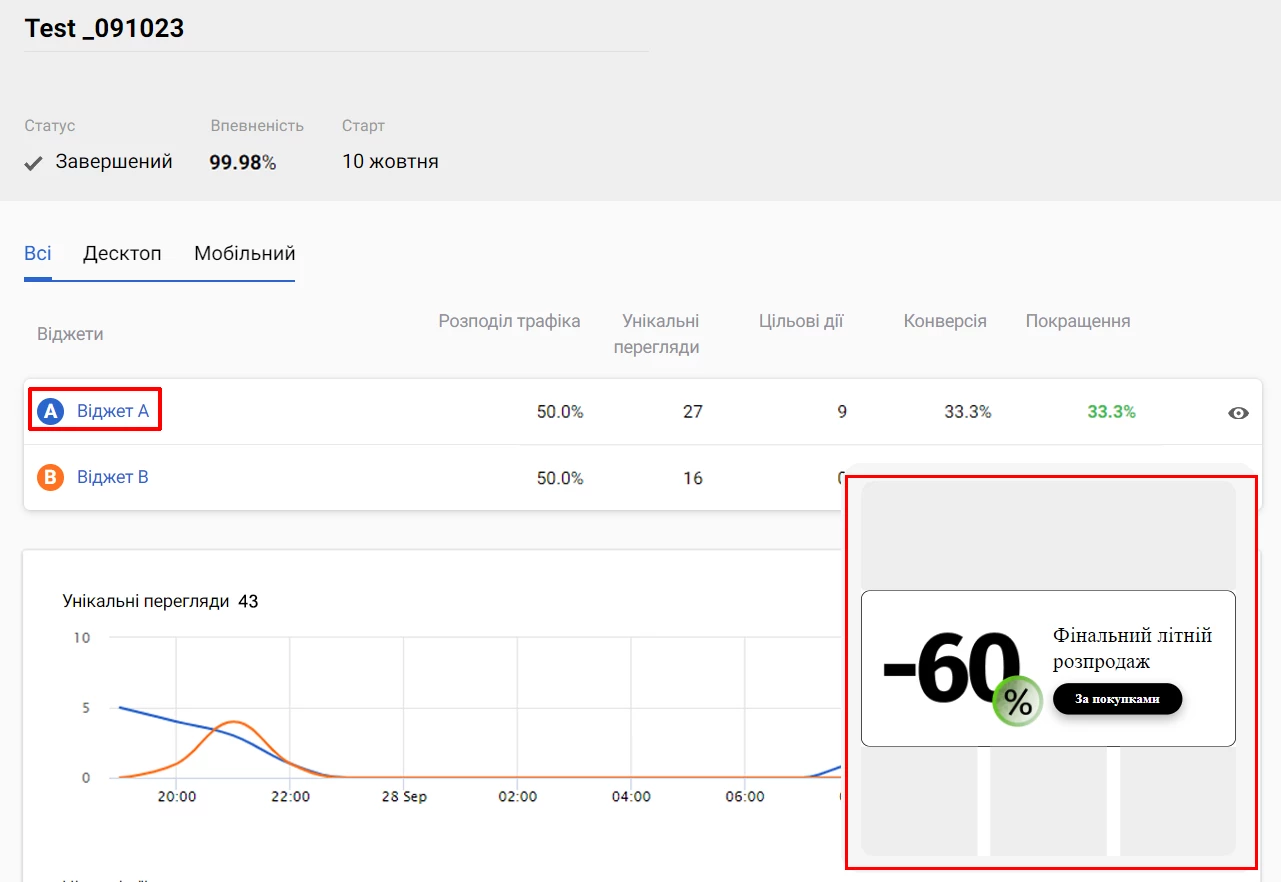Click the orange B icon of Віджет B
The image size is (1281, 882).
coord(50,477)
